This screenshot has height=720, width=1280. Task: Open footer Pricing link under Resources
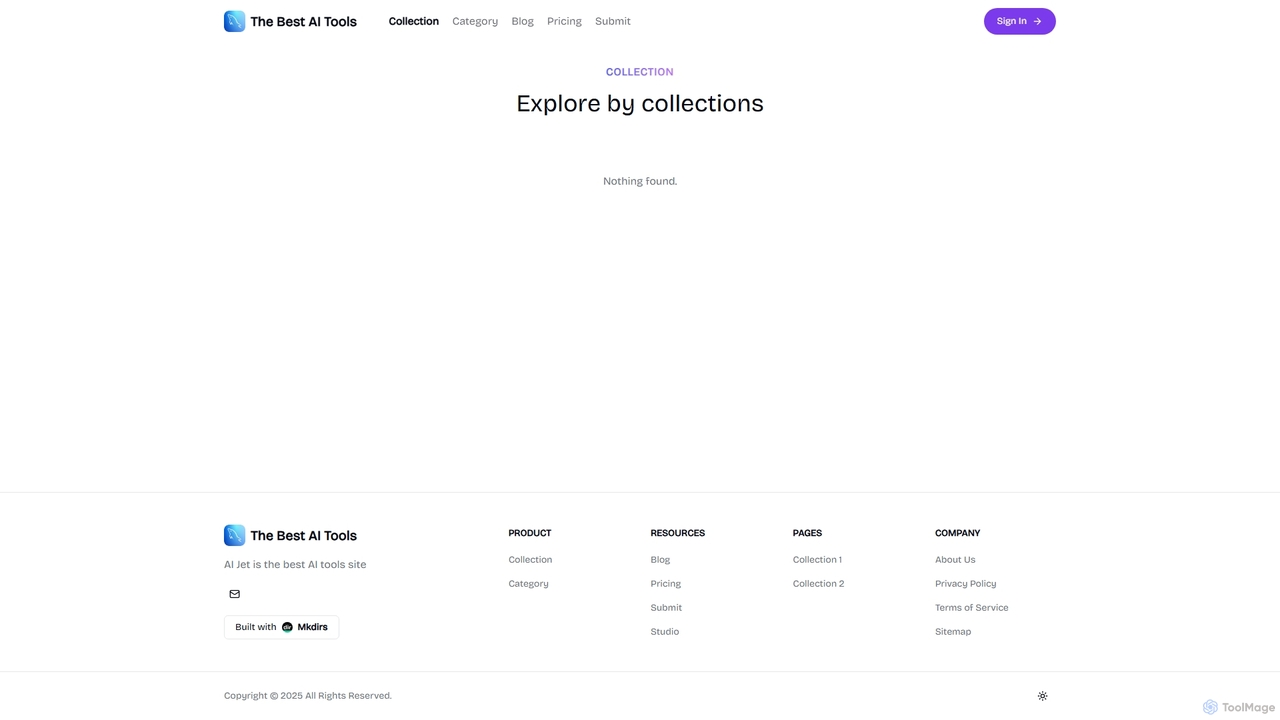[x=665, y=584]
